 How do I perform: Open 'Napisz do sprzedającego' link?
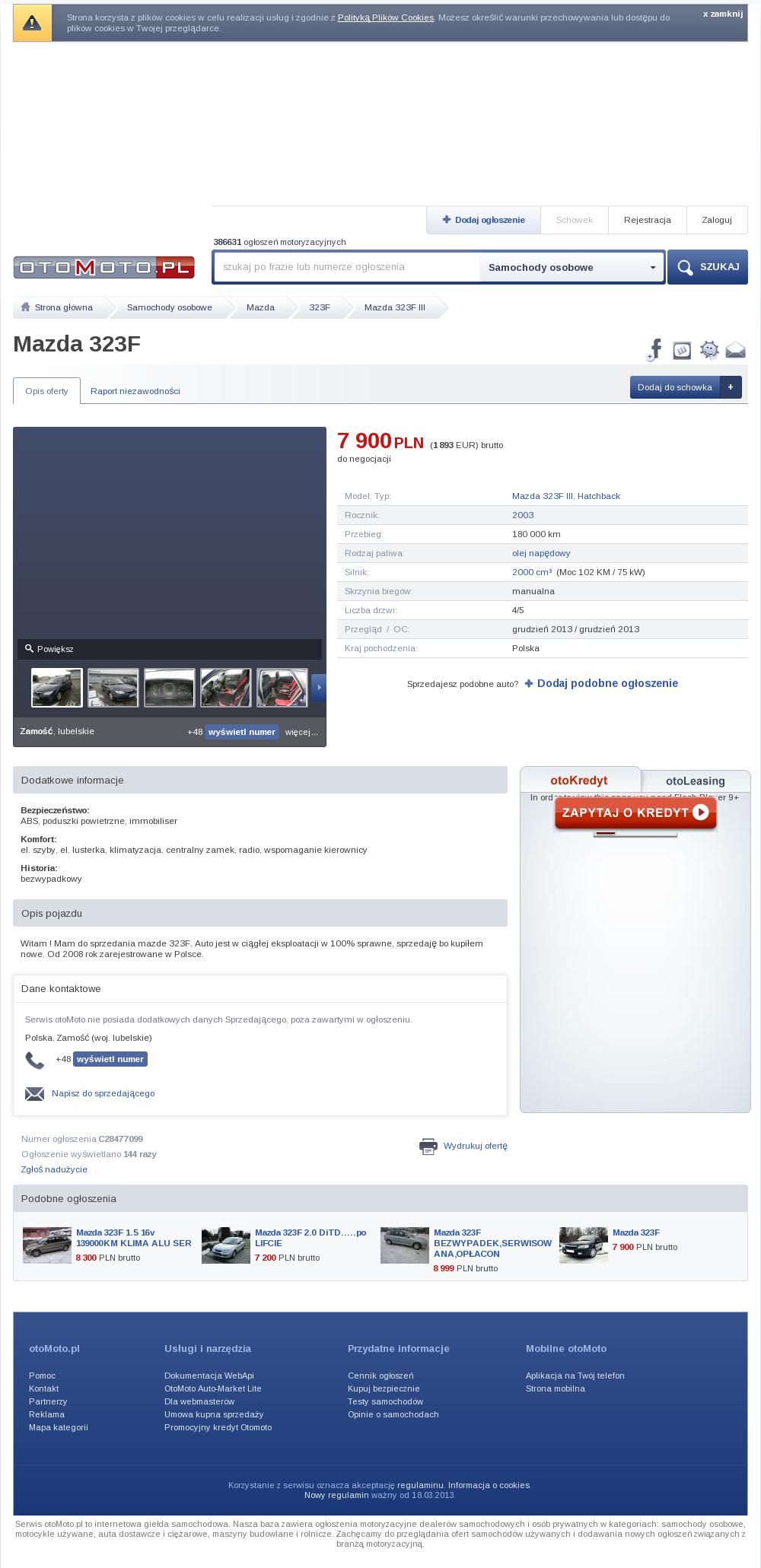(x=103, y=1093)
